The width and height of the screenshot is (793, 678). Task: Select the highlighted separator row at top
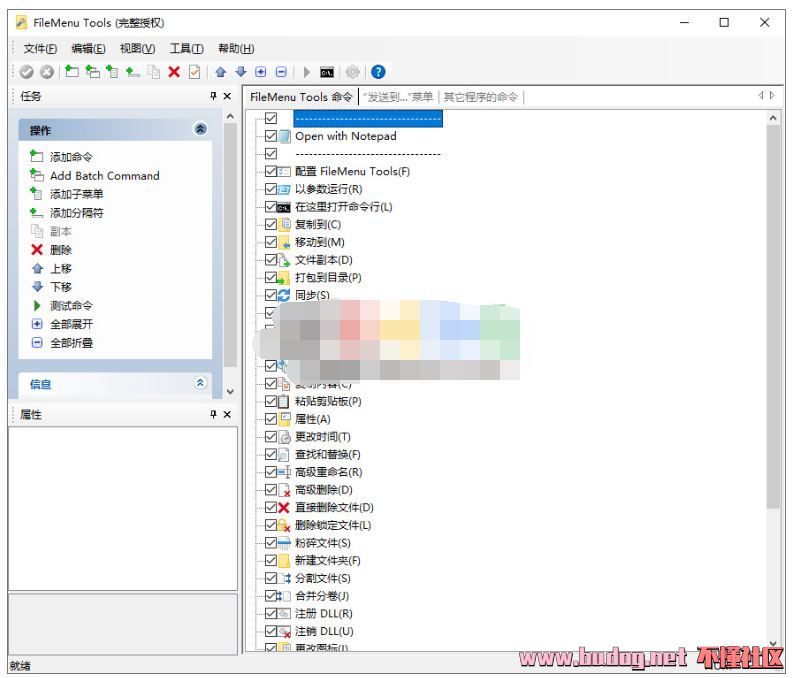(x=368, y=119)
